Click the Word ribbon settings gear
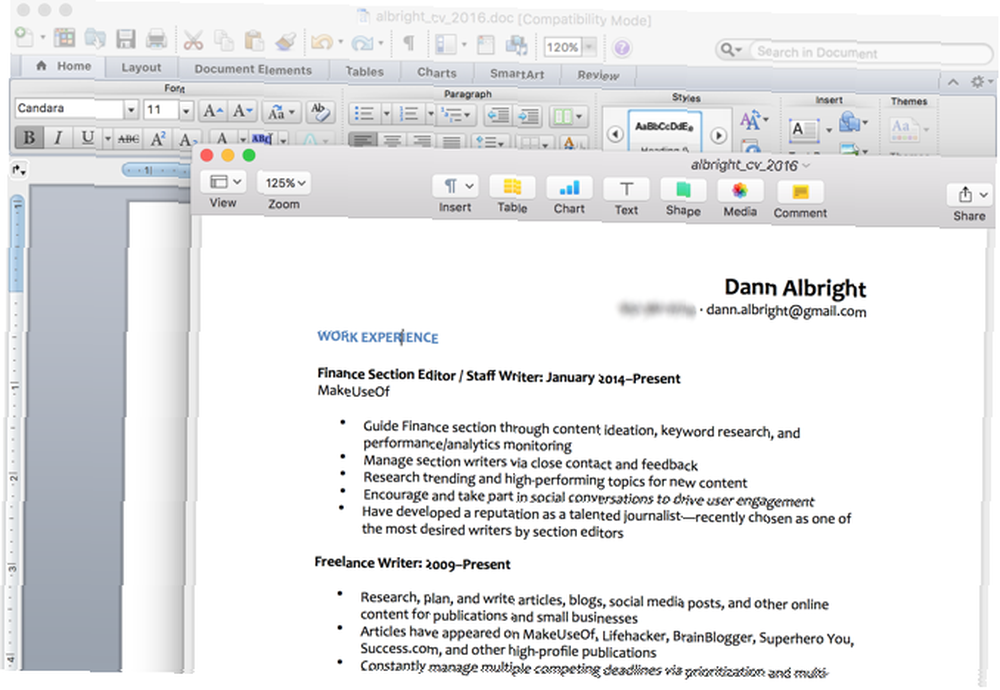This screenshot has height=690, width=1000. click(x=977, y=82)
